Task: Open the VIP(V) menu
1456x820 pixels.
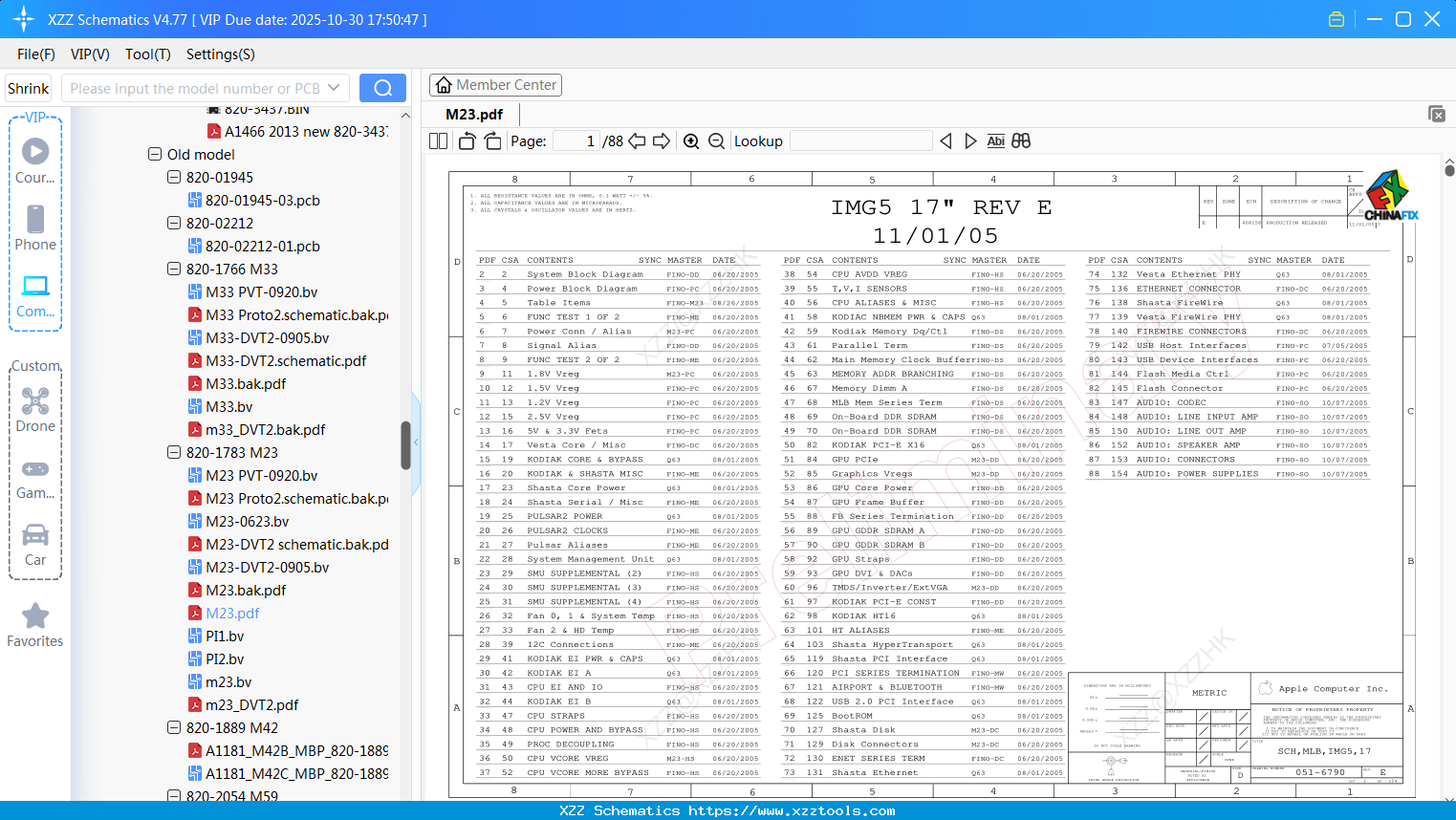Action: coord(90,54)
